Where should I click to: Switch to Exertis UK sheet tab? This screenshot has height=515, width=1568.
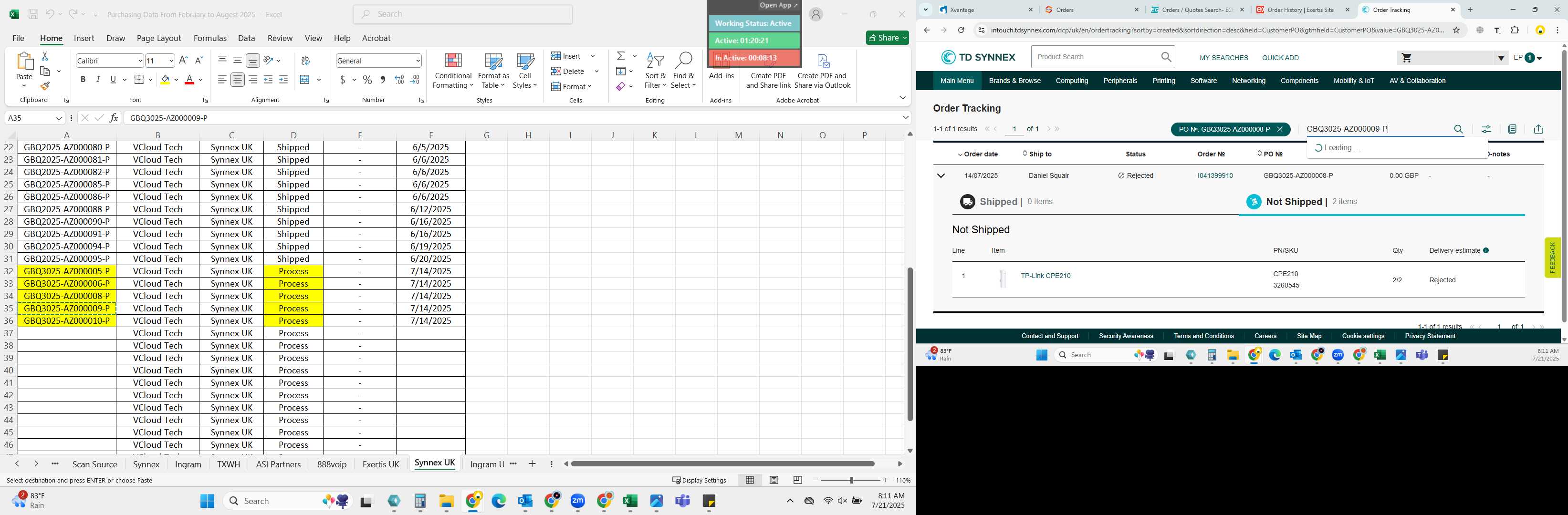coord(380,464)
